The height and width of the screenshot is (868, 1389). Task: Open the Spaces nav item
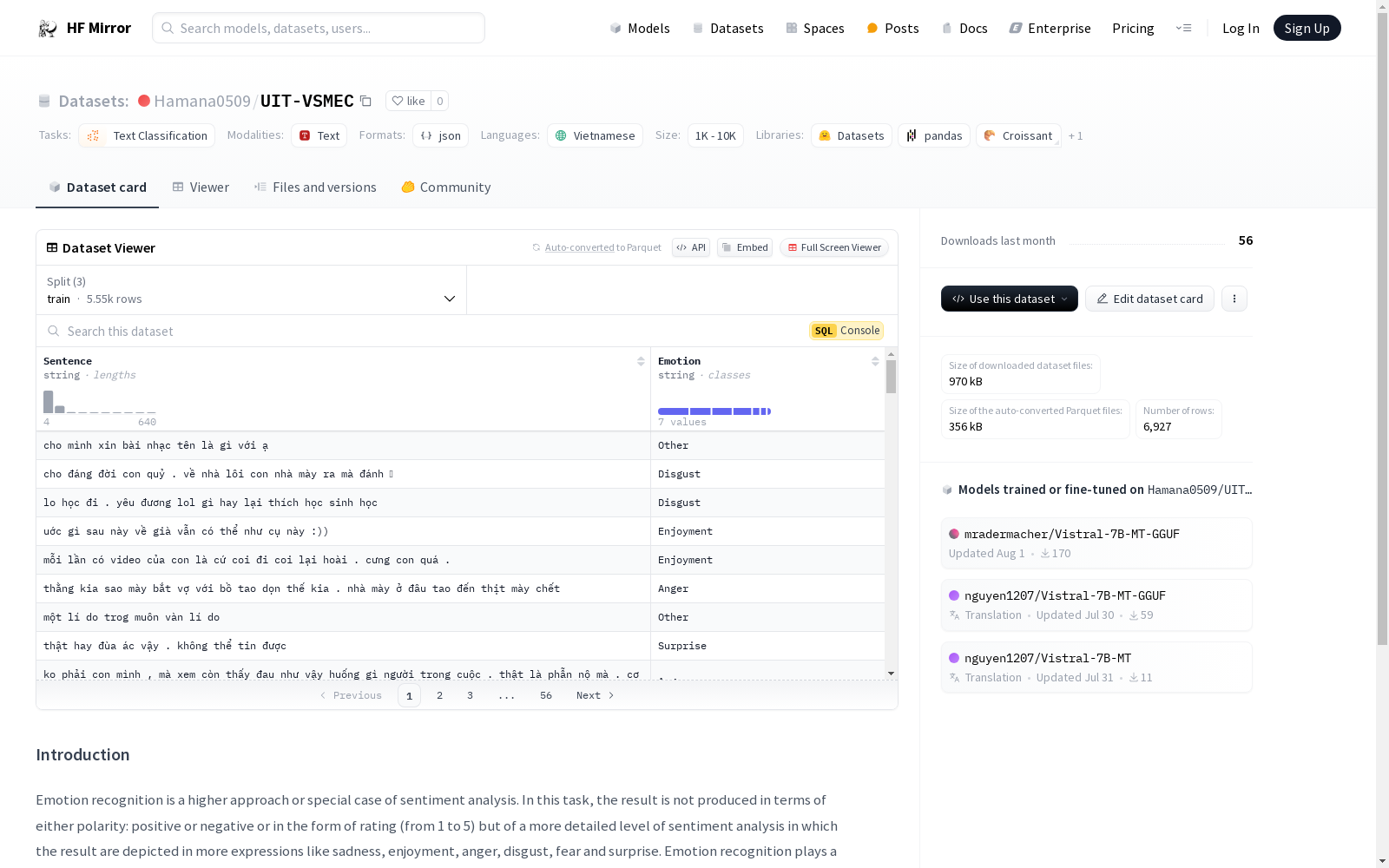[x=815, y=29]
